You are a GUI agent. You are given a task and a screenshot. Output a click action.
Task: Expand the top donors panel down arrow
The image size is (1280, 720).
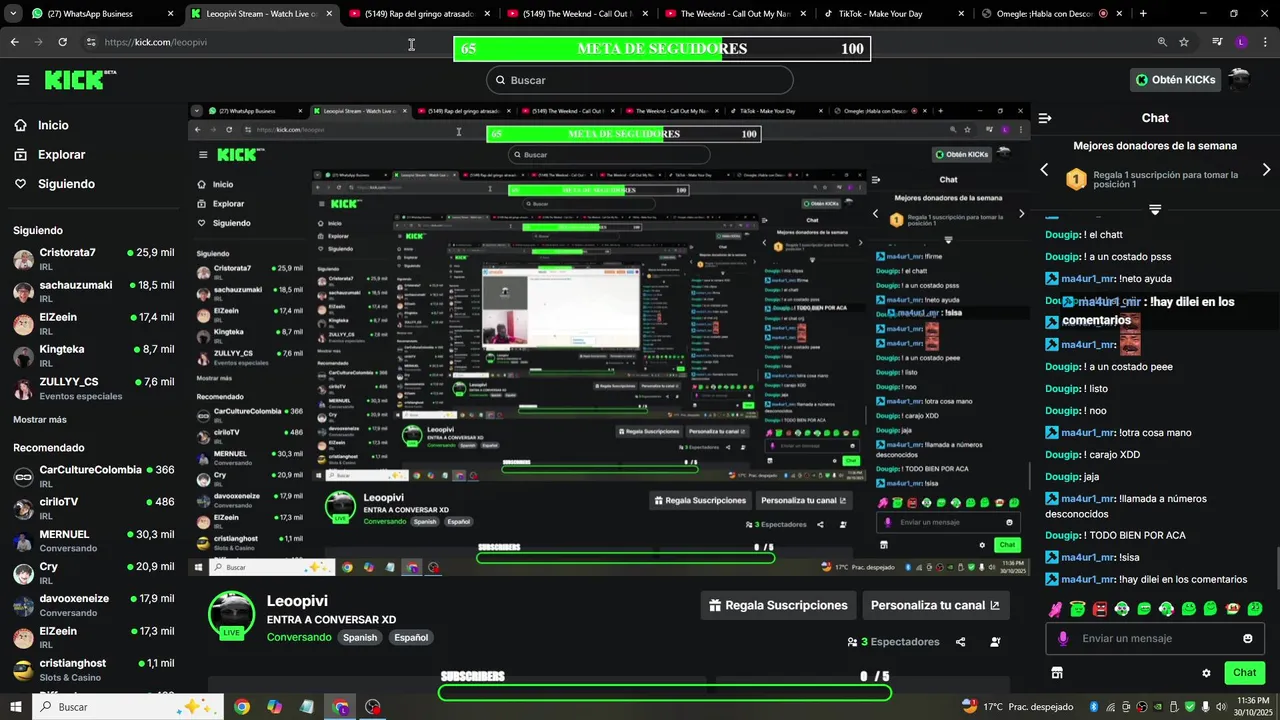click(x=1155, y=210)
